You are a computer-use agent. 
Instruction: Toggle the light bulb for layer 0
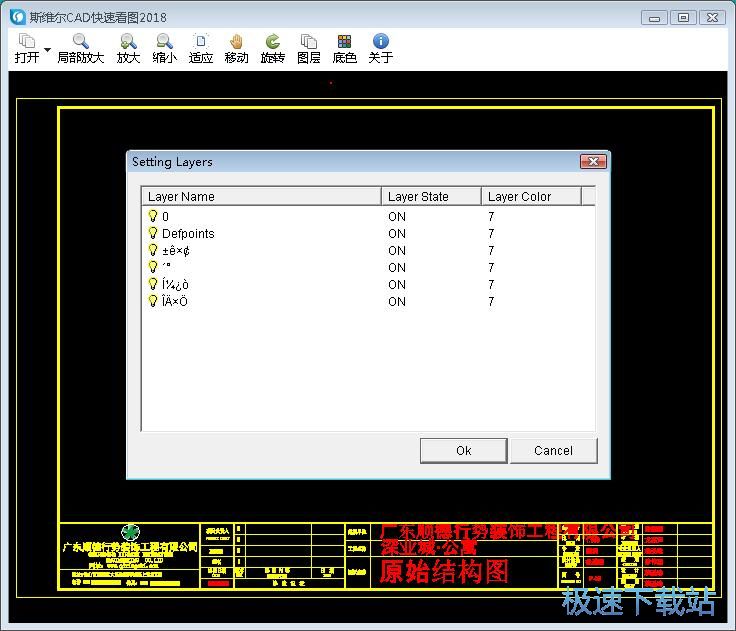[x=153, y=216]
